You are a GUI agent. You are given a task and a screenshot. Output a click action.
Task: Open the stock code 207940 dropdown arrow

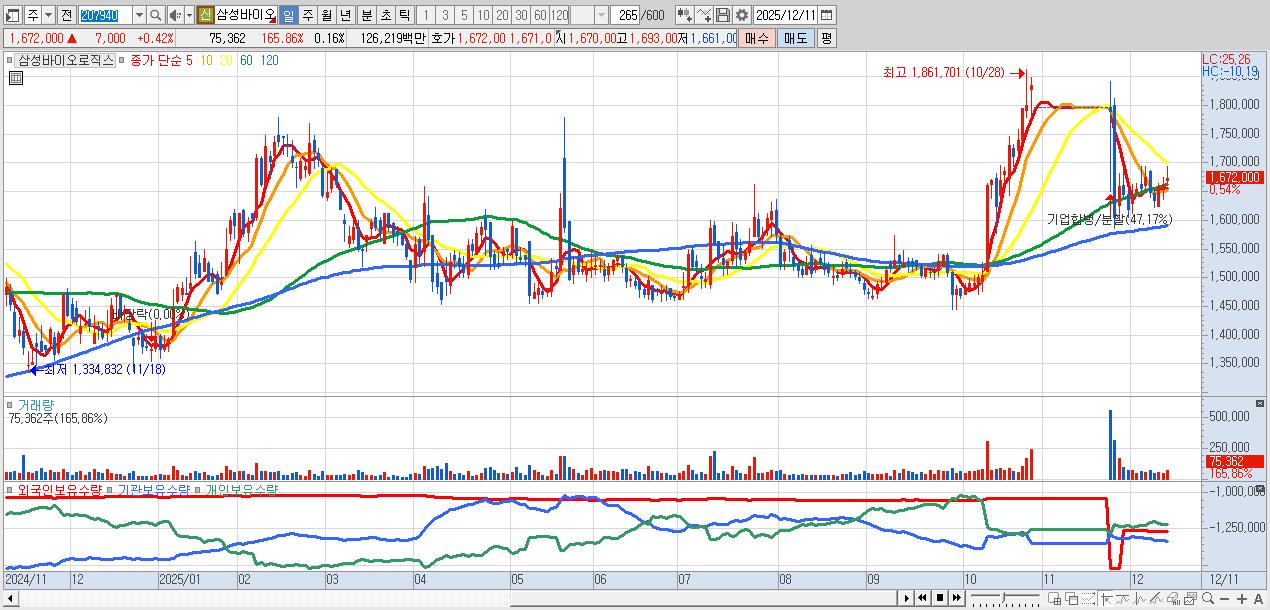tap(139, 15)
